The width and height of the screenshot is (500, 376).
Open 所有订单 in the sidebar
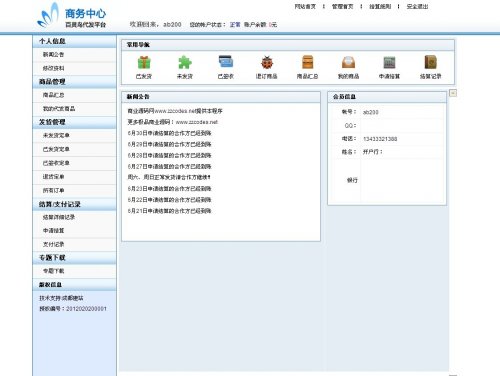53,190
